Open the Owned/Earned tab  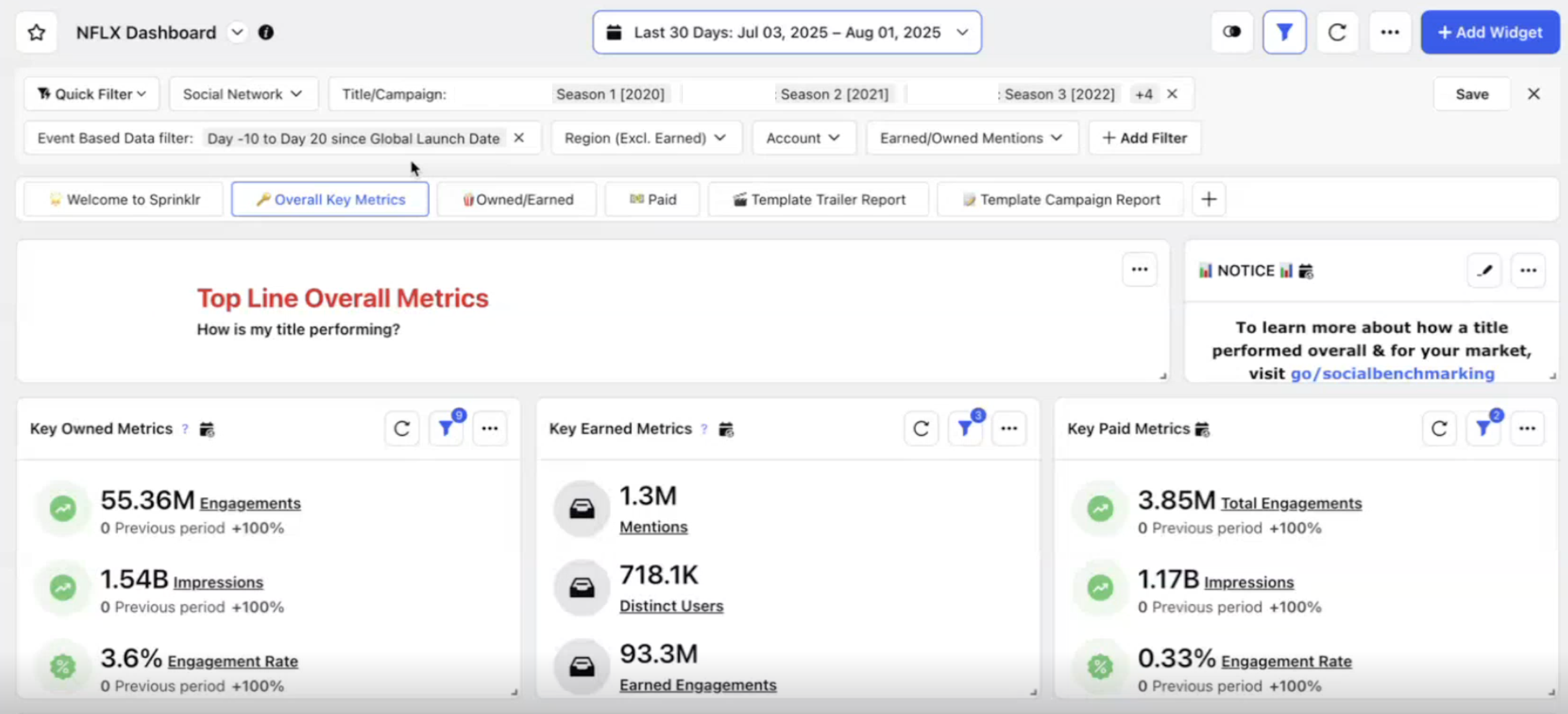click(x=517, y=199)
